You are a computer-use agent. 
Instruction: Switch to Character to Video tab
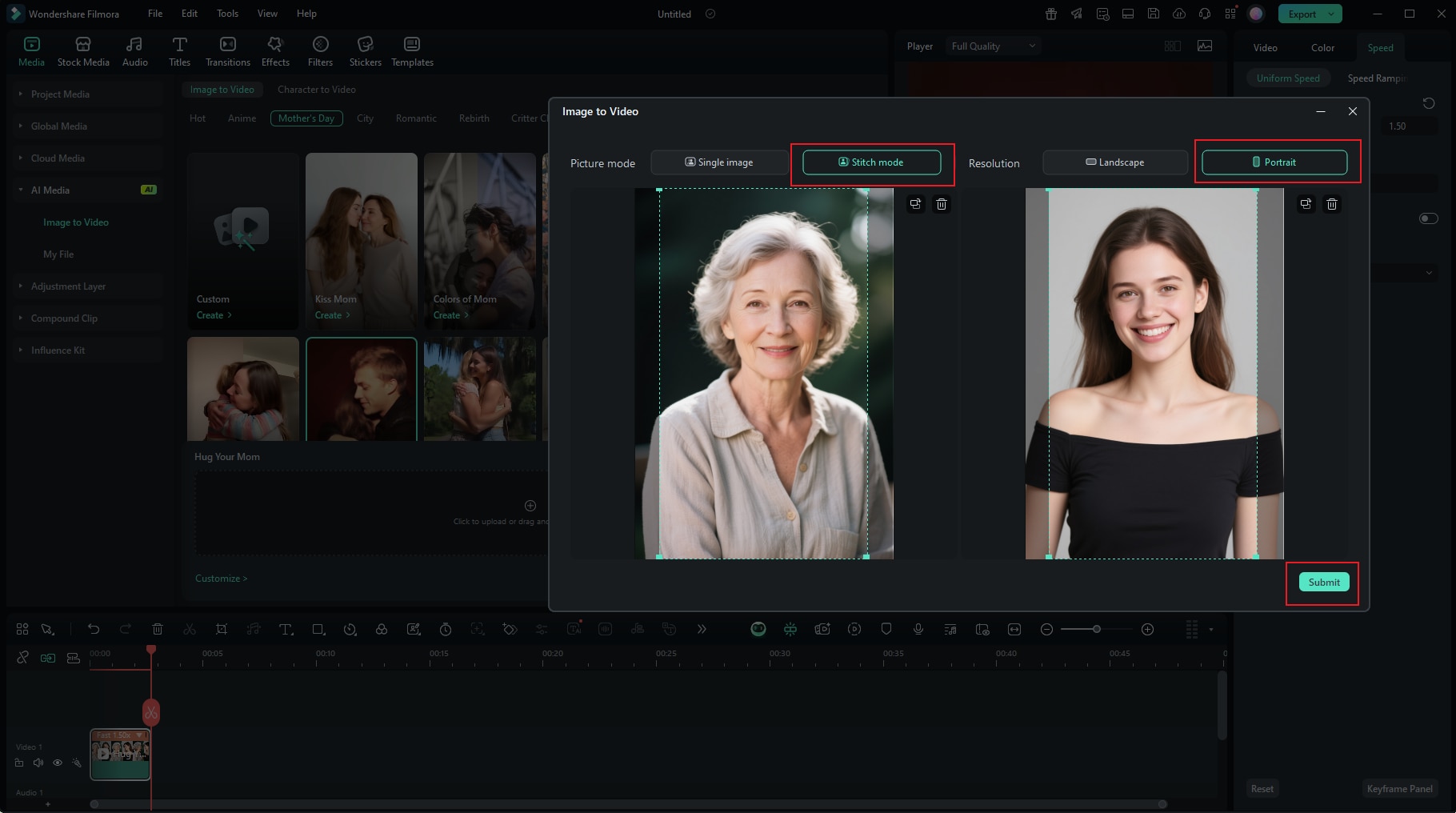point(317,90)
